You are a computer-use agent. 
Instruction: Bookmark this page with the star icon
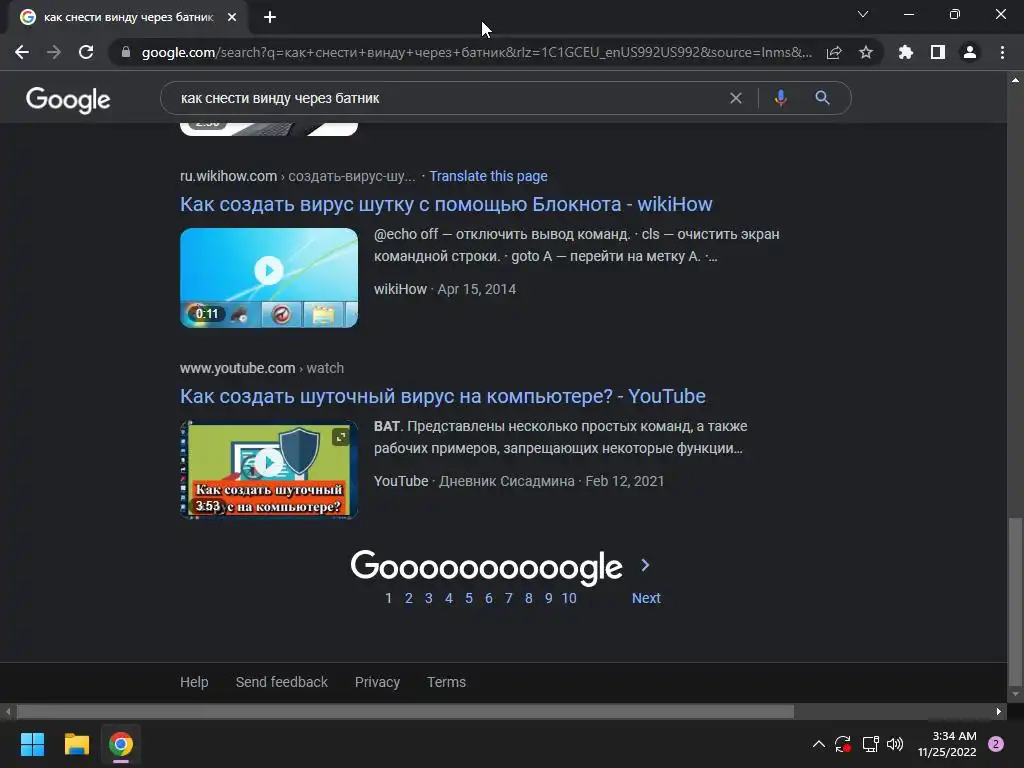pyautogui.click(x=866, y=52)
